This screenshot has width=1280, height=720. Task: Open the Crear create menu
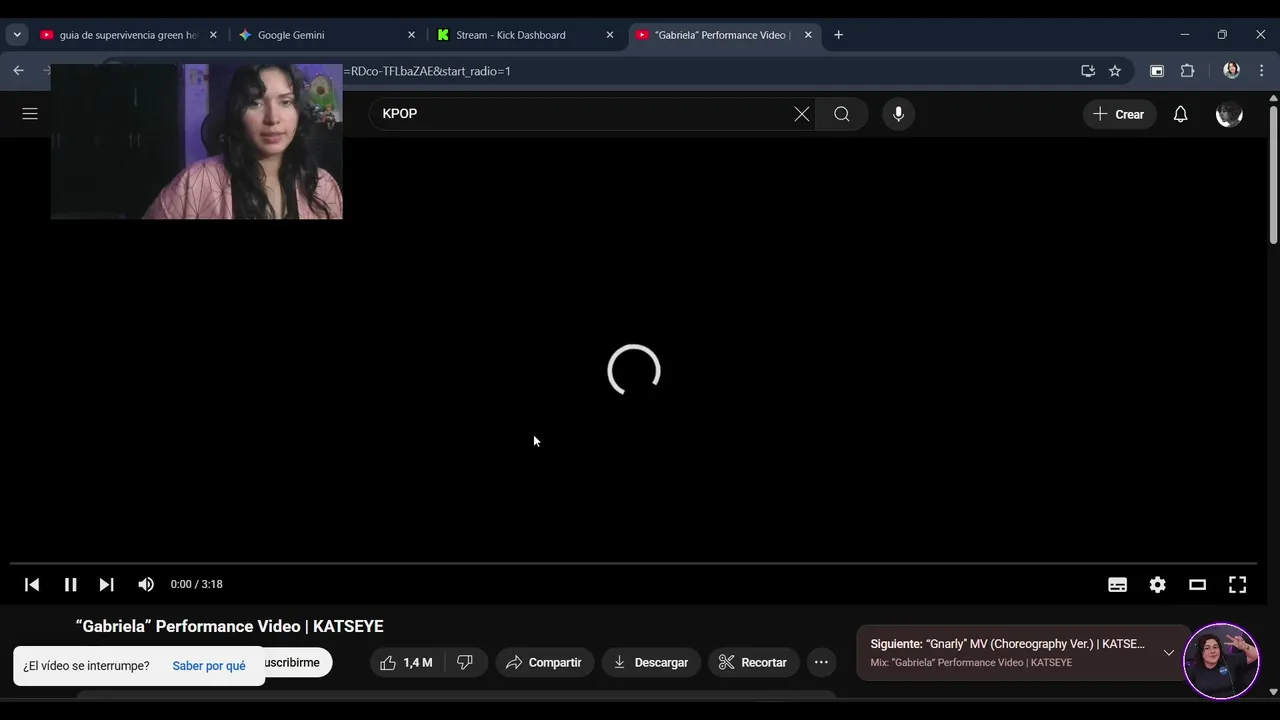point(1119,114)
